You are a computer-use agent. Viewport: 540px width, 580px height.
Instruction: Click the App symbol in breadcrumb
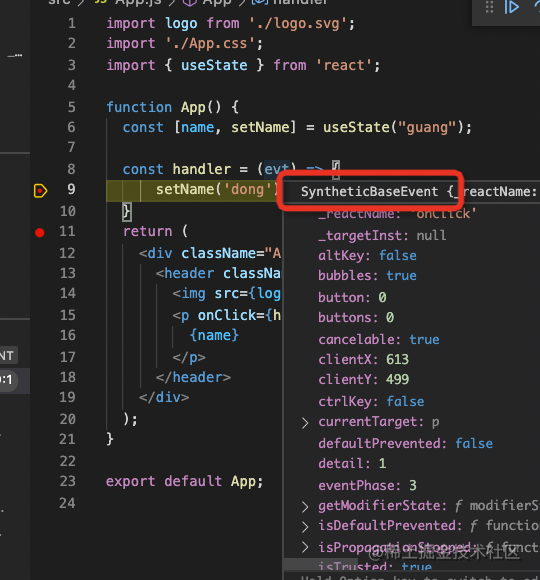217,2
